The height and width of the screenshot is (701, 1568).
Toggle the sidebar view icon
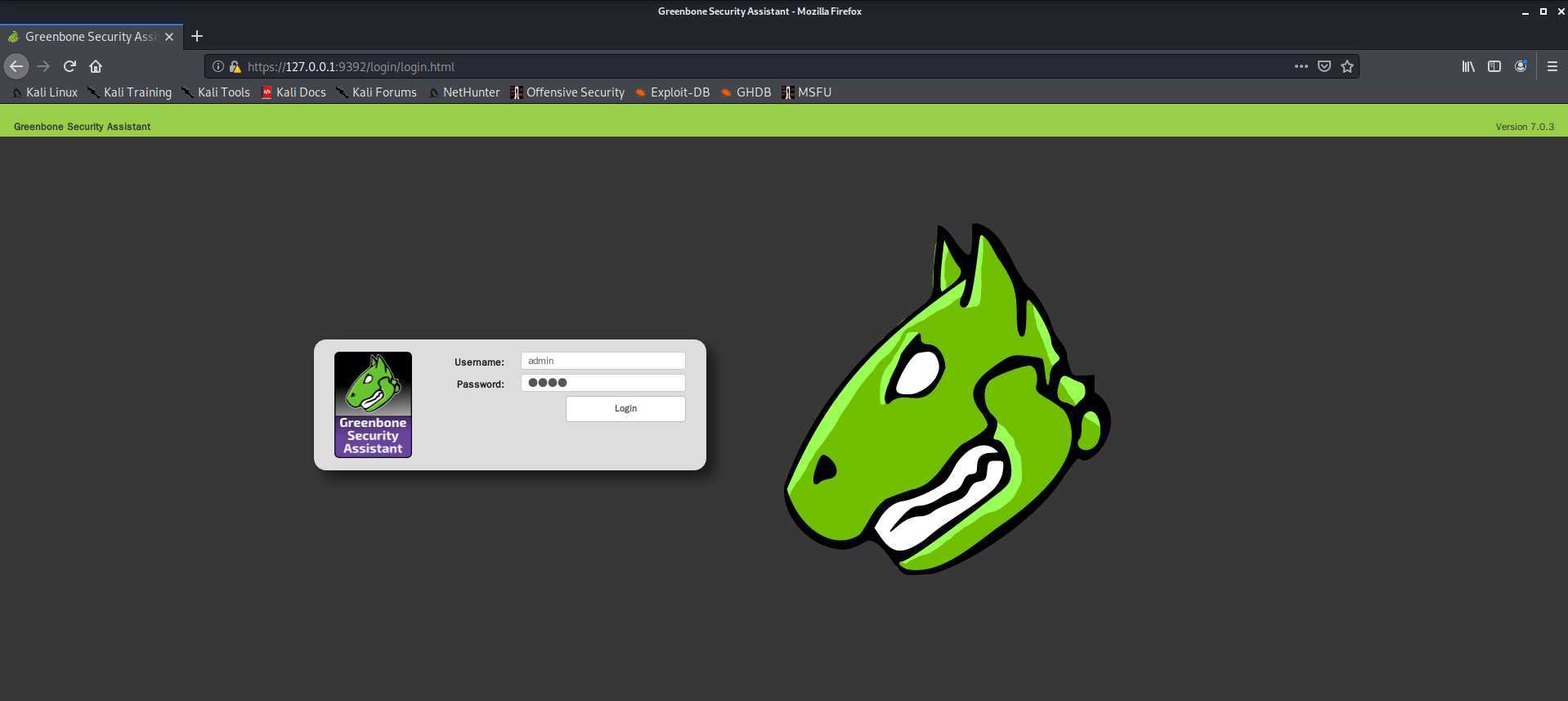click(1494, 66)
